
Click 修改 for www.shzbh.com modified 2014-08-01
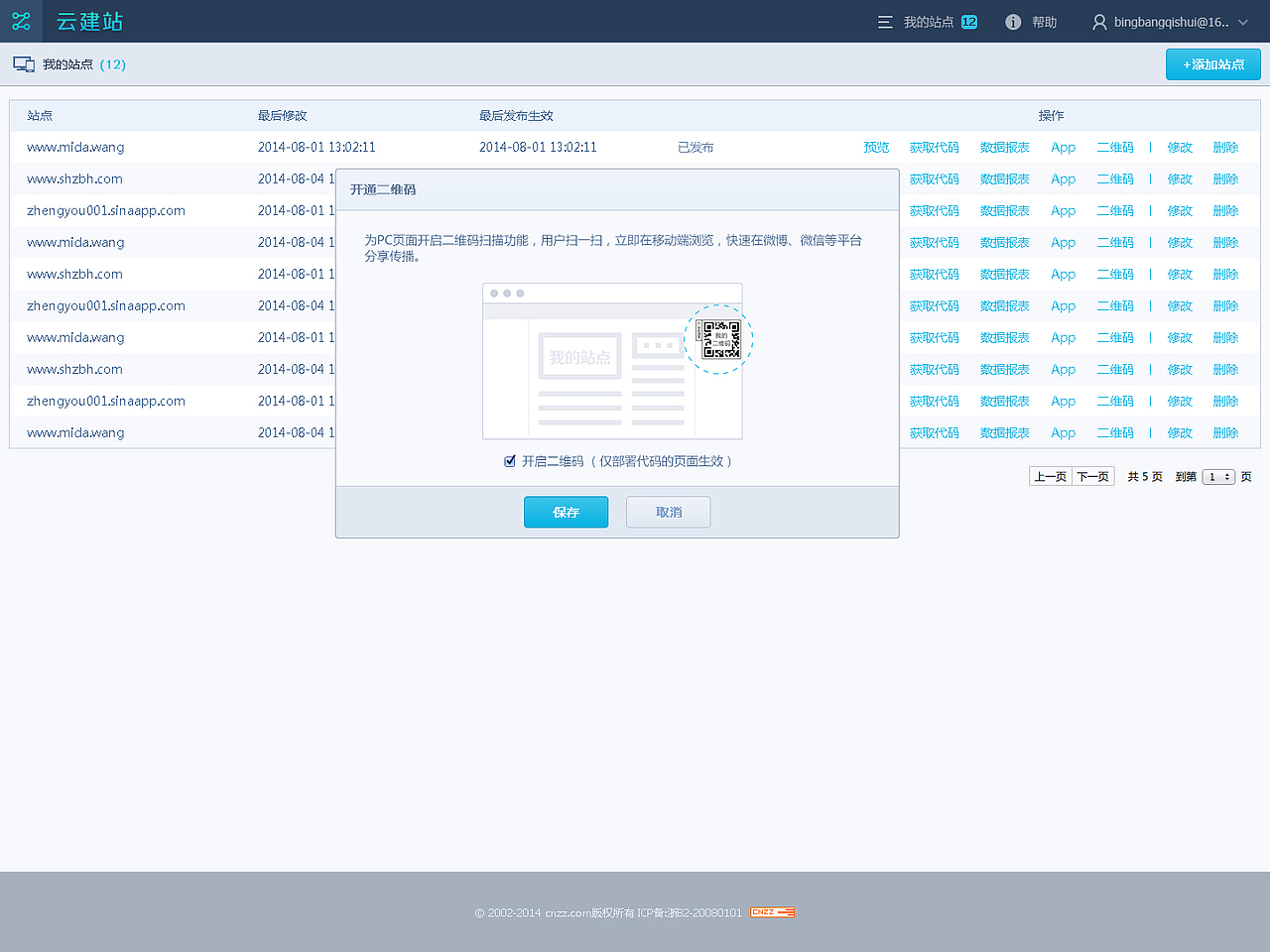(1180, 274)
